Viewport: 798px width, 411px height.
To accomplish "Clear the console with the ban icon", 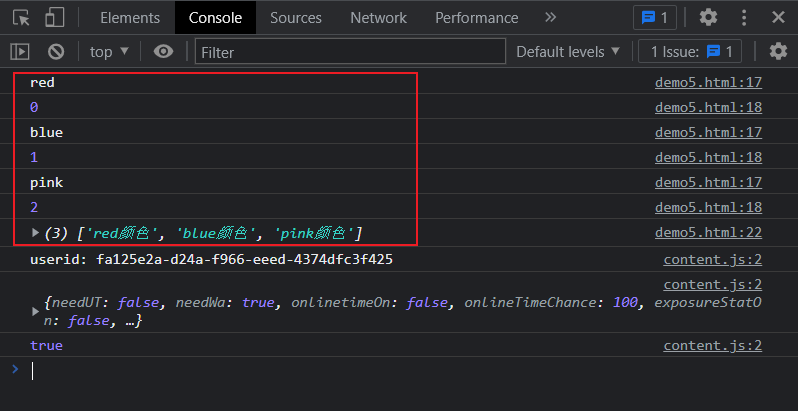I will click(56, 52).
